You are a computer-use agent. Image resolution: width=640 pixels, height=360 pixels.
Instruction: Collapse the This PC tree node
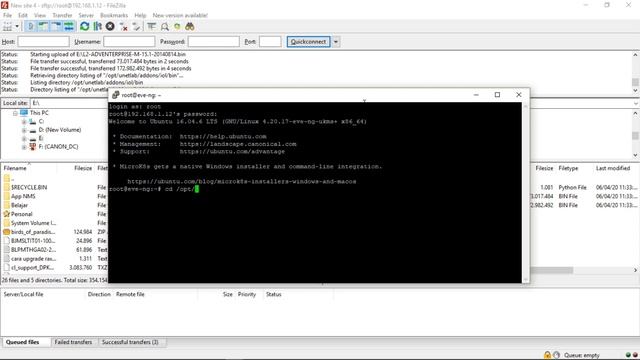click(x=15, y=113)
